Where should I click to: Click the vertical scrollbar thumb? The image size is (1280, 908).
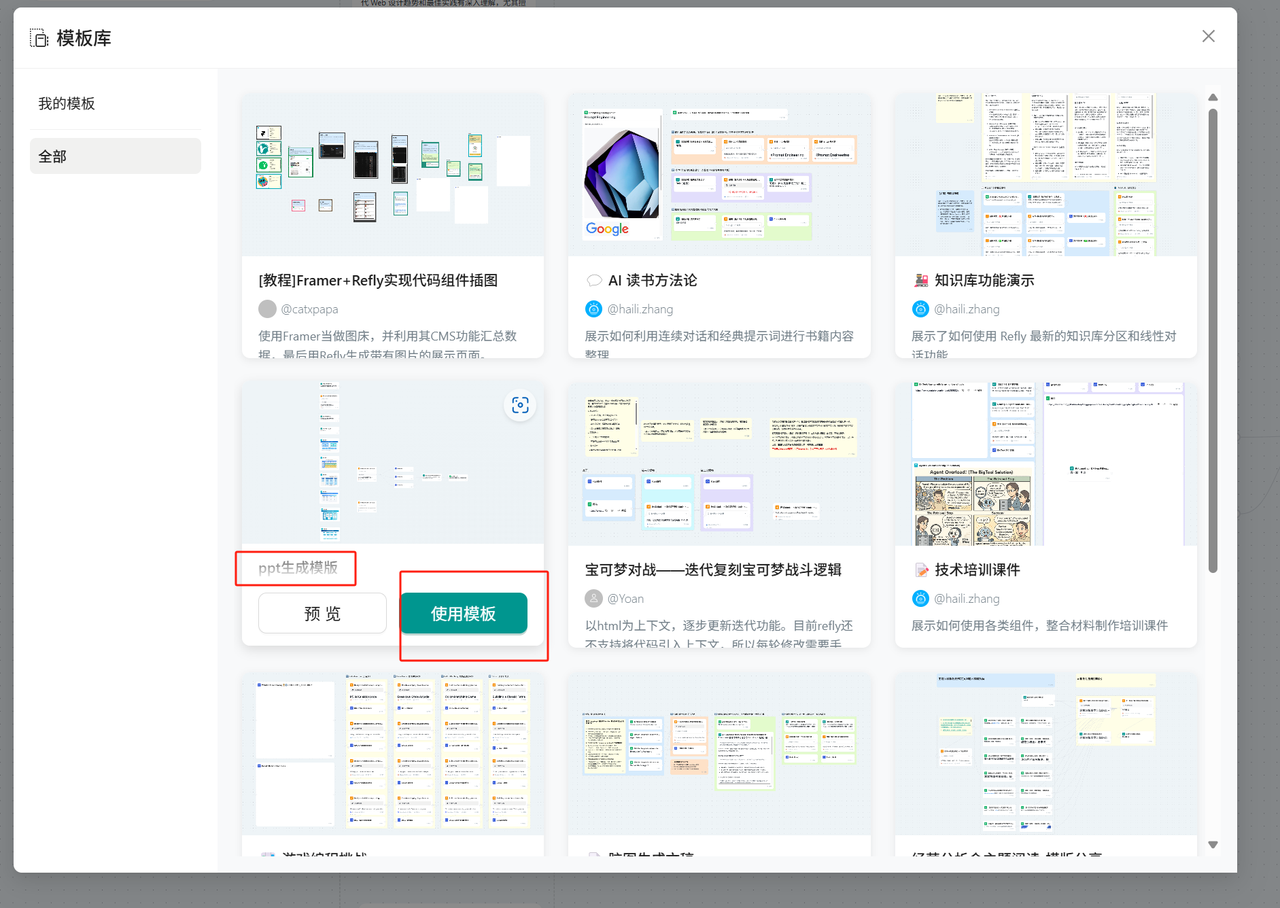(x=1213, y=340)
